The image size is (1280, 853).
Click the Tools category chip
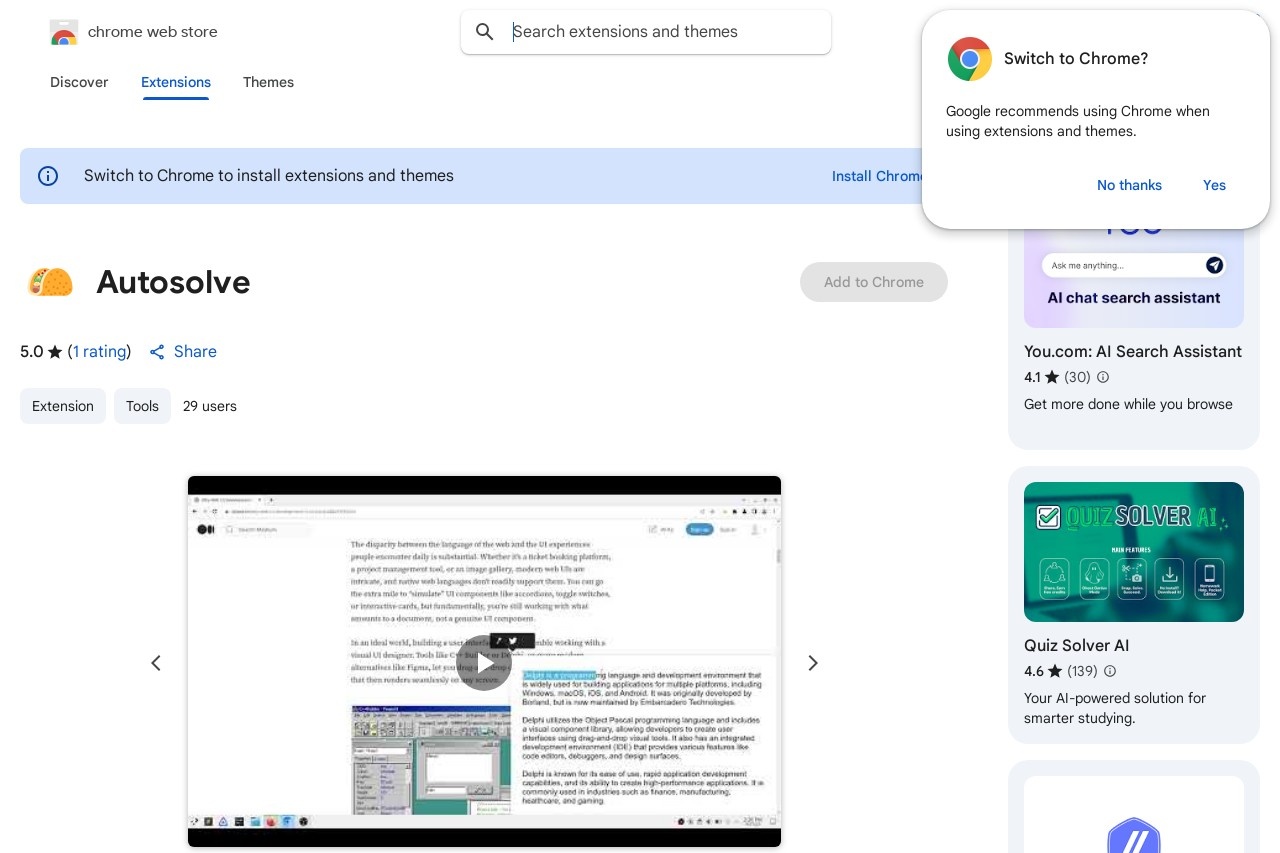(142, 406)
